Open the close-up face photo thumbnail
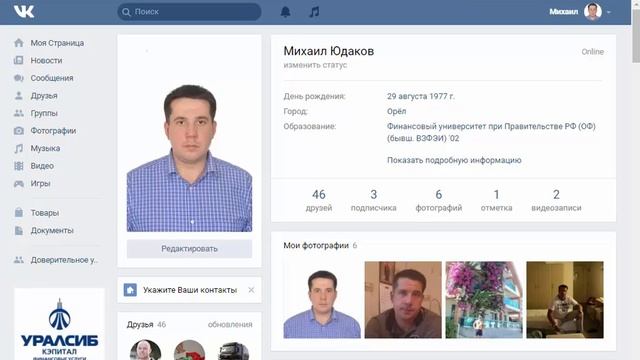Image resolution: width=640 pixels, height=360 pixels. click(403, 300)
